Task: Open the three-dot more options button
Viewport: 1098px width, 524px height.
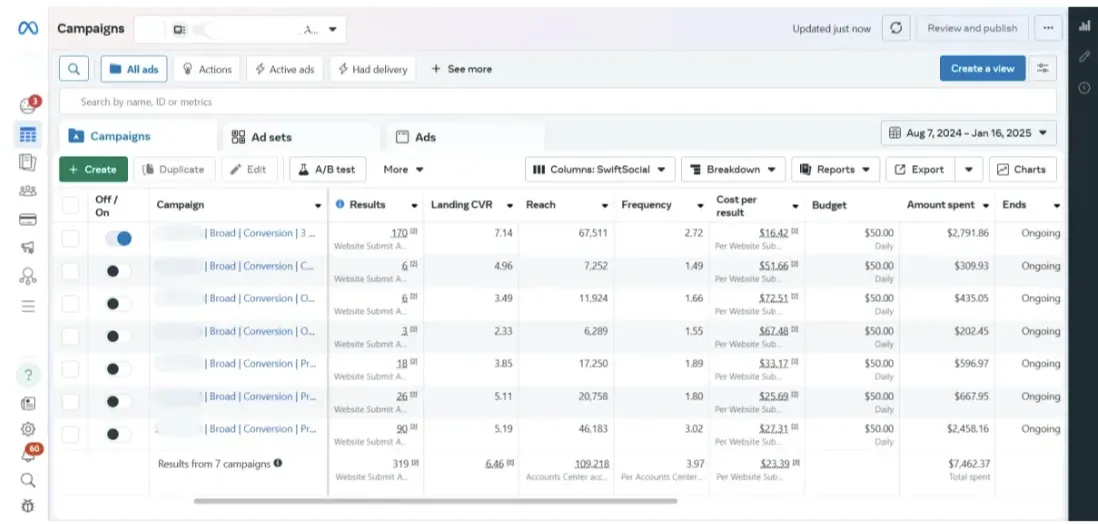Action: pyautogui.click(x=1047, y=28)
